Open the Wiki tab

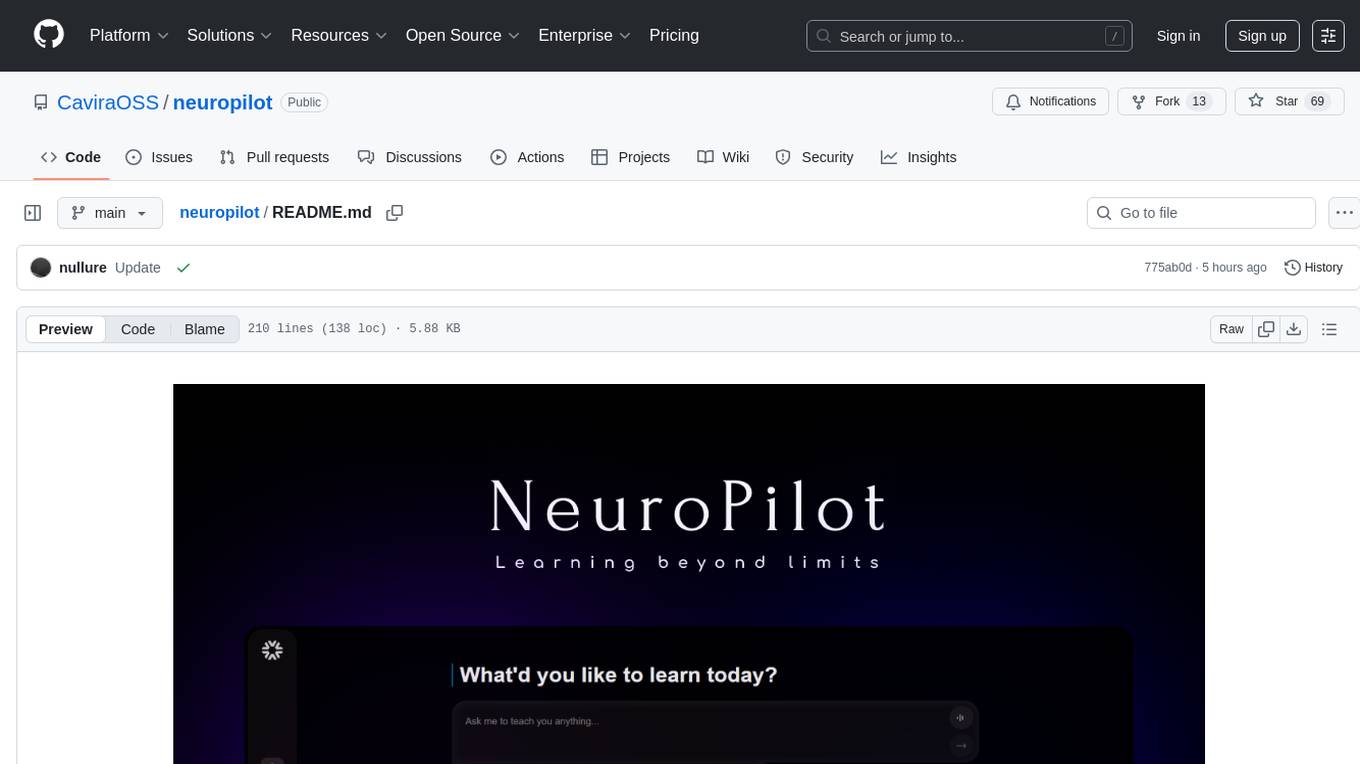[x=723, y=157]
